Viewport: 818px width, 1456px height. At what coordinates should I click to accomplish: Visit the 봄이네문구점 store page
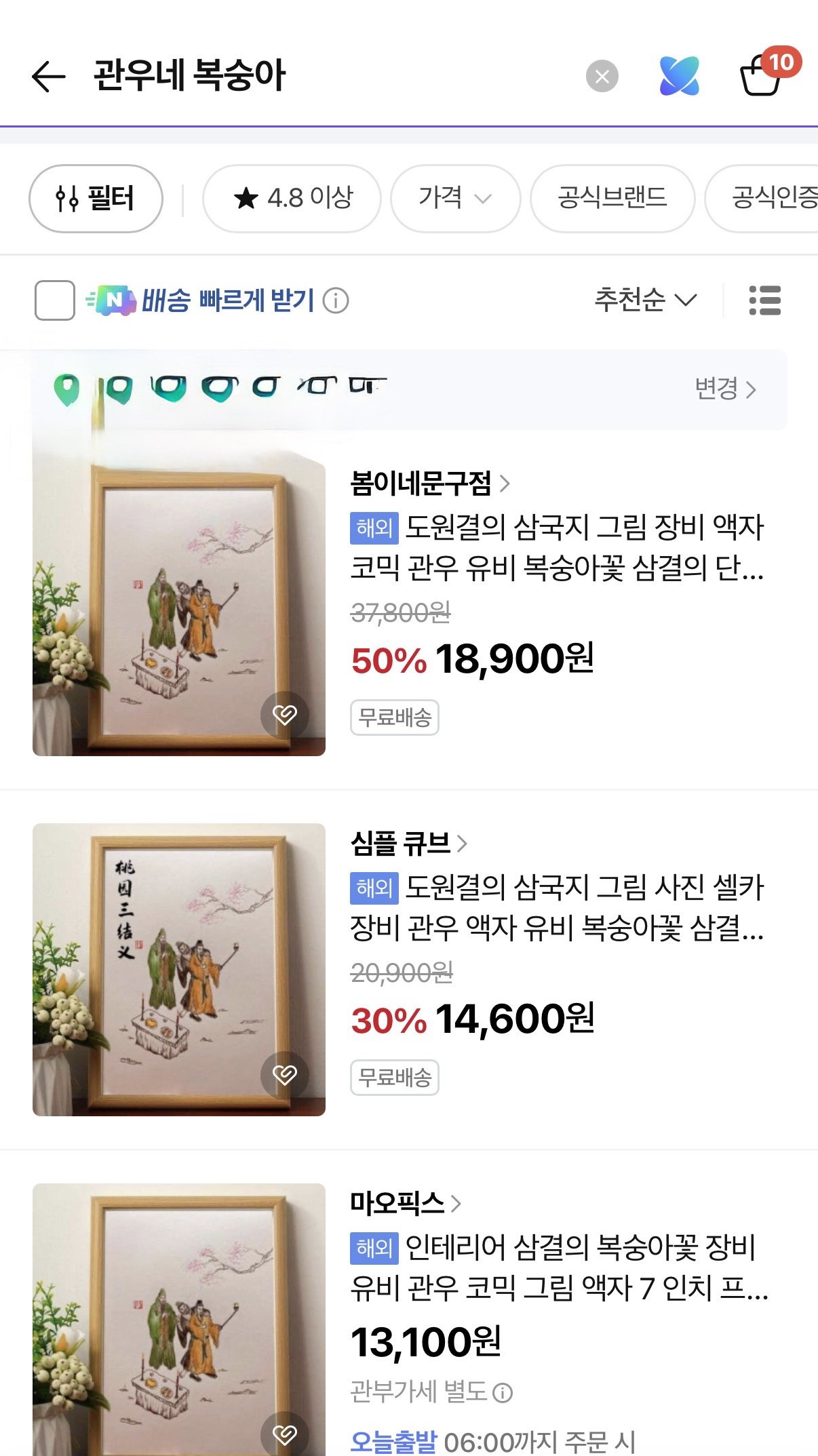tap(429, 484)
